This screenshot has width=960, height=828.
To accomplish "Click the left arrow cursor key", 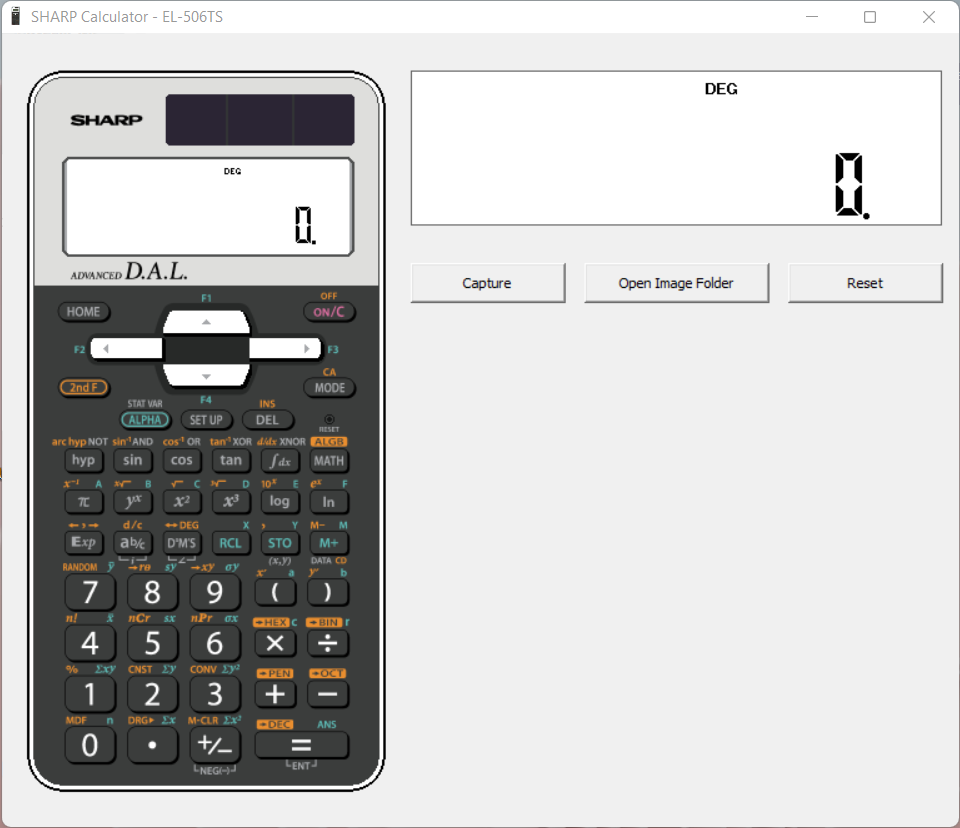I will tap(127, 348).
